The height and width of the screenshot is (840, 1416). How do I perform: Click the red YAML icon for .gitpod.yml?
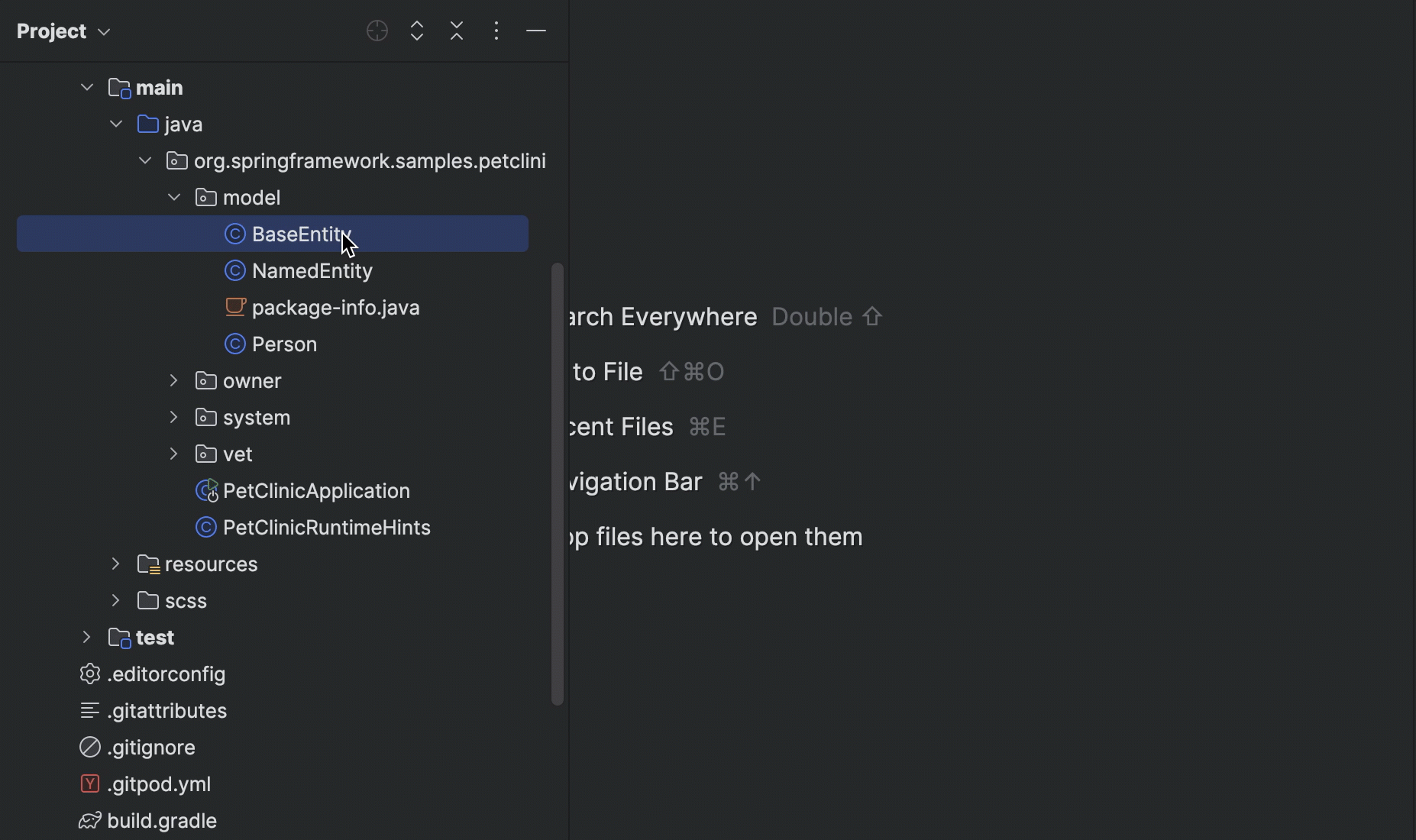[x=89, y=784]
